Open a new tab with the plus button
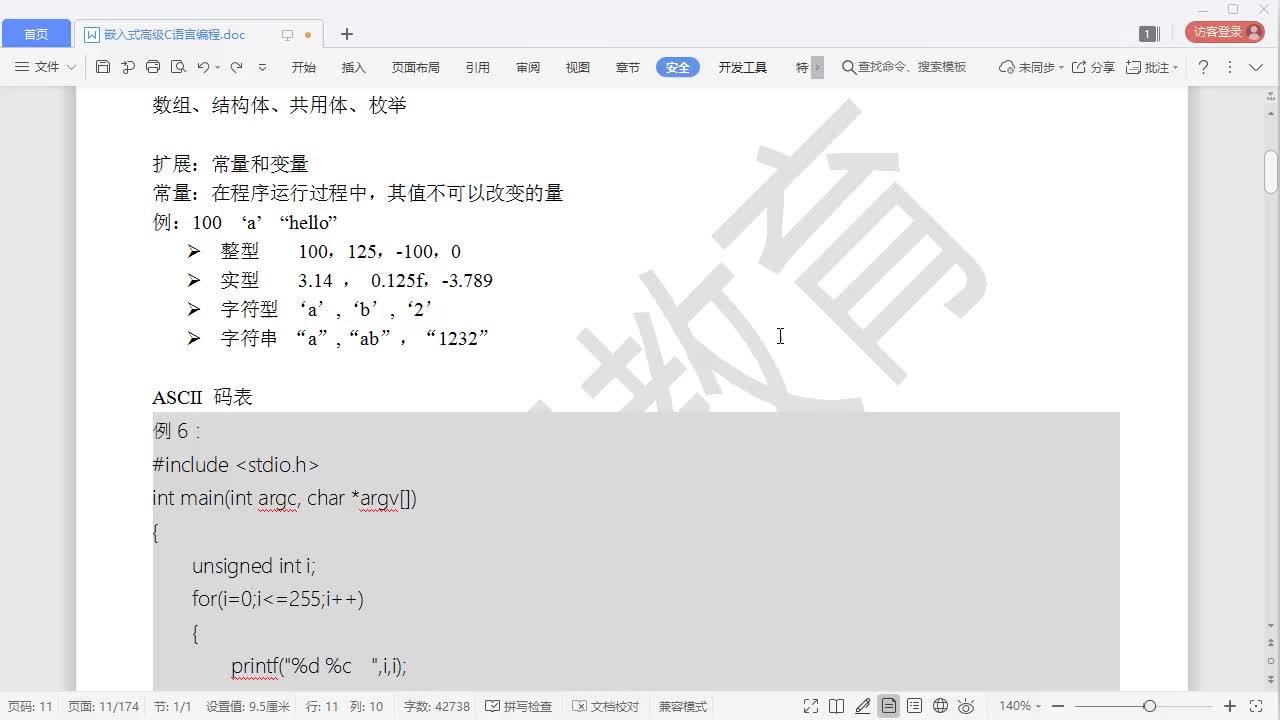This screenshot has height=720, width=1280. pos(347,34)
